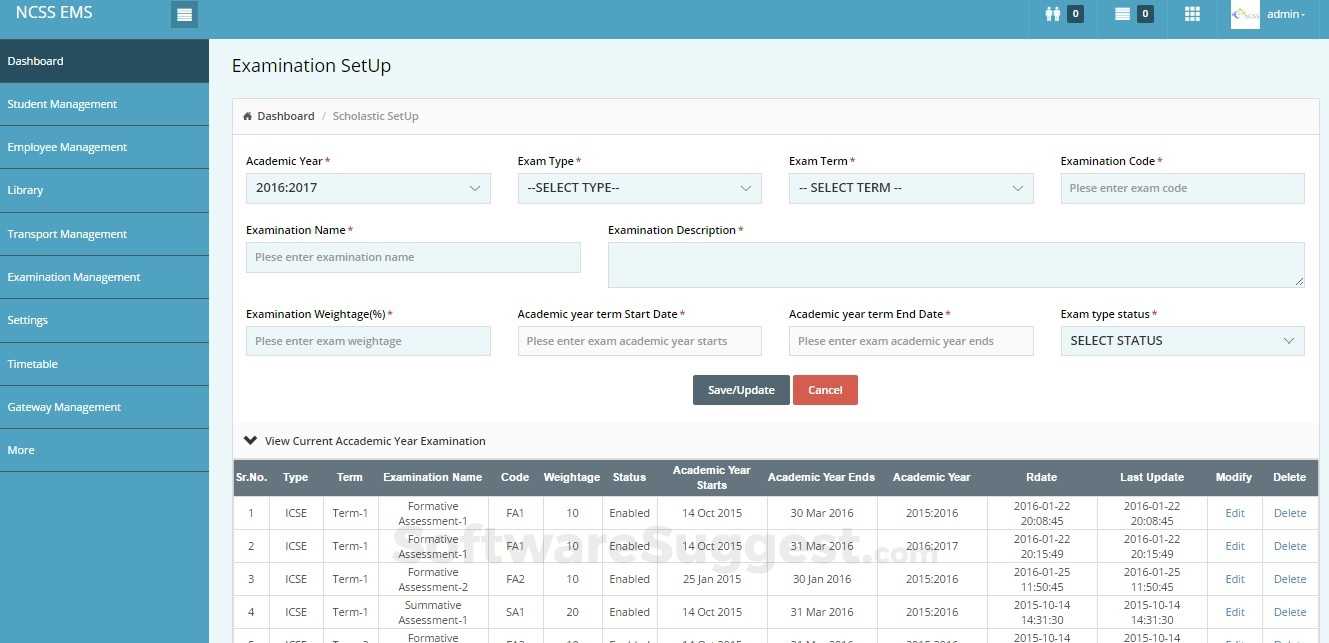The height and width of the screenshot is (643, 1329).
Task: Delete row 4 Summative Assessment-1
Action: [1290, 612]
